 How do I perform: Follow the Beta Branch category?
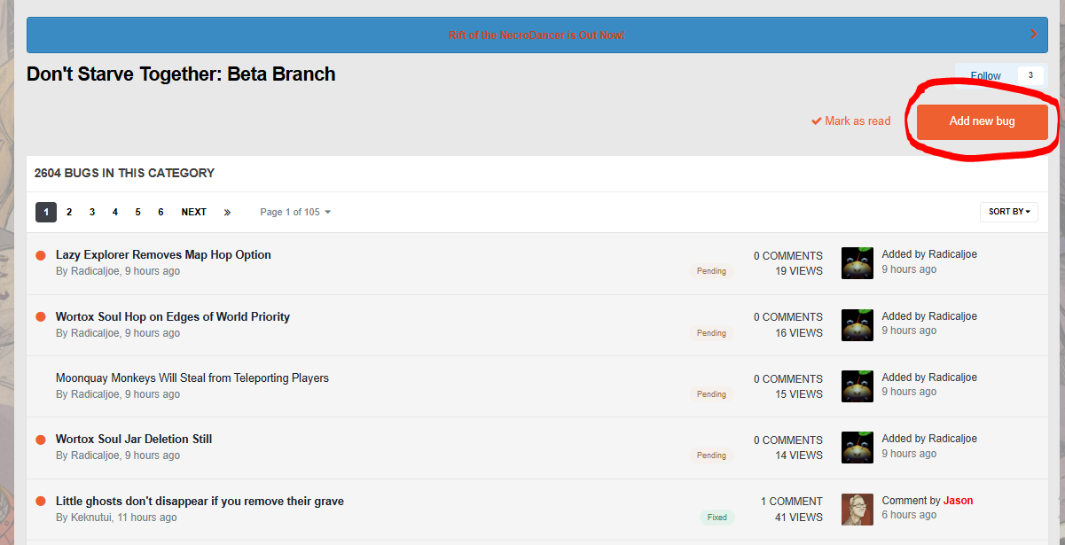pos(986,76)
